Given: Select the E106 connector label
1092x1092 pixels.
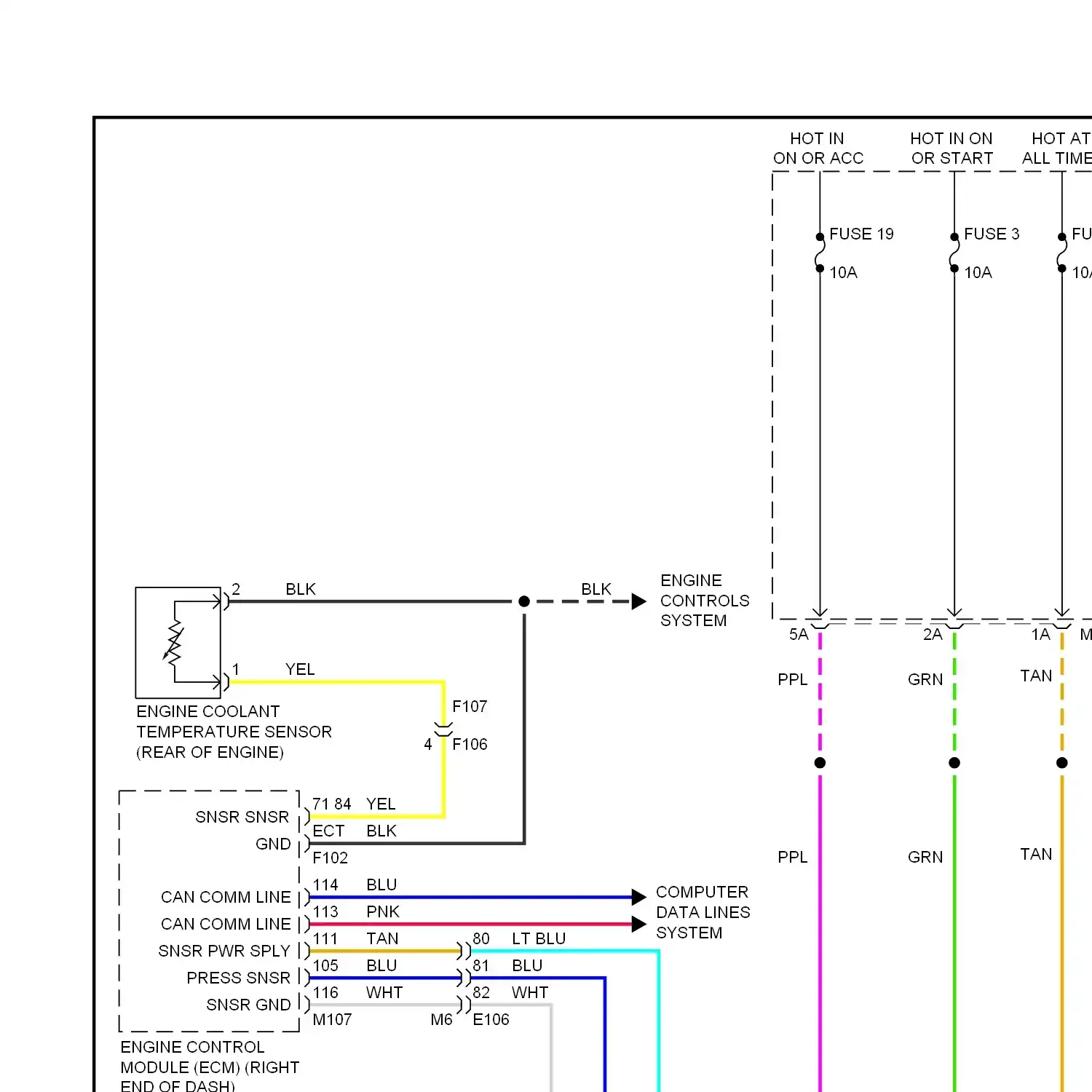Looking at the screenshot, I should tap(491, 1019).
